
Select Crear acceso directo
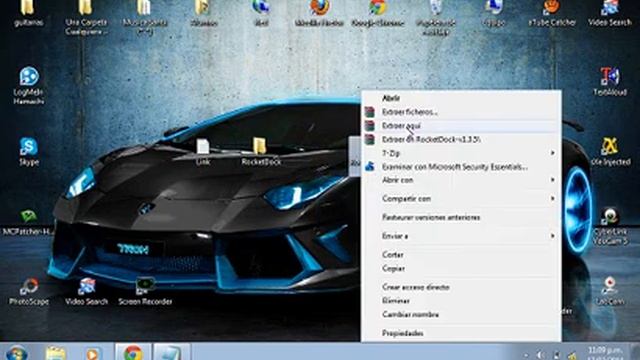pos(461,287)
